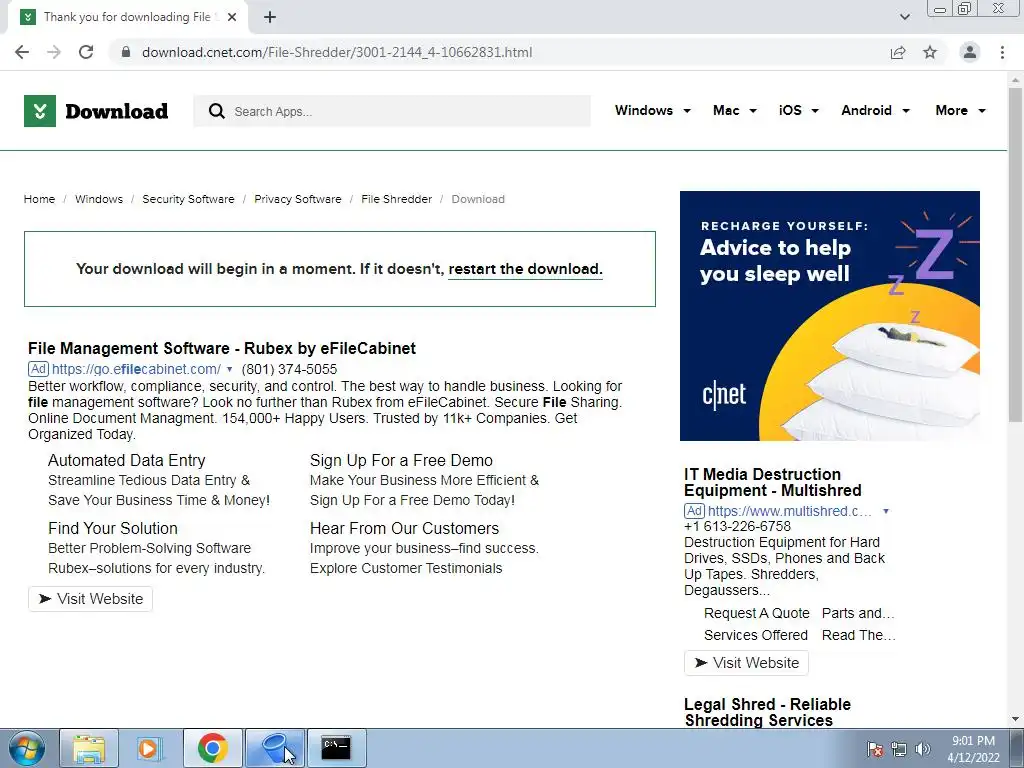Open 'Automated Data Entry' sitelink

point(127,460)
